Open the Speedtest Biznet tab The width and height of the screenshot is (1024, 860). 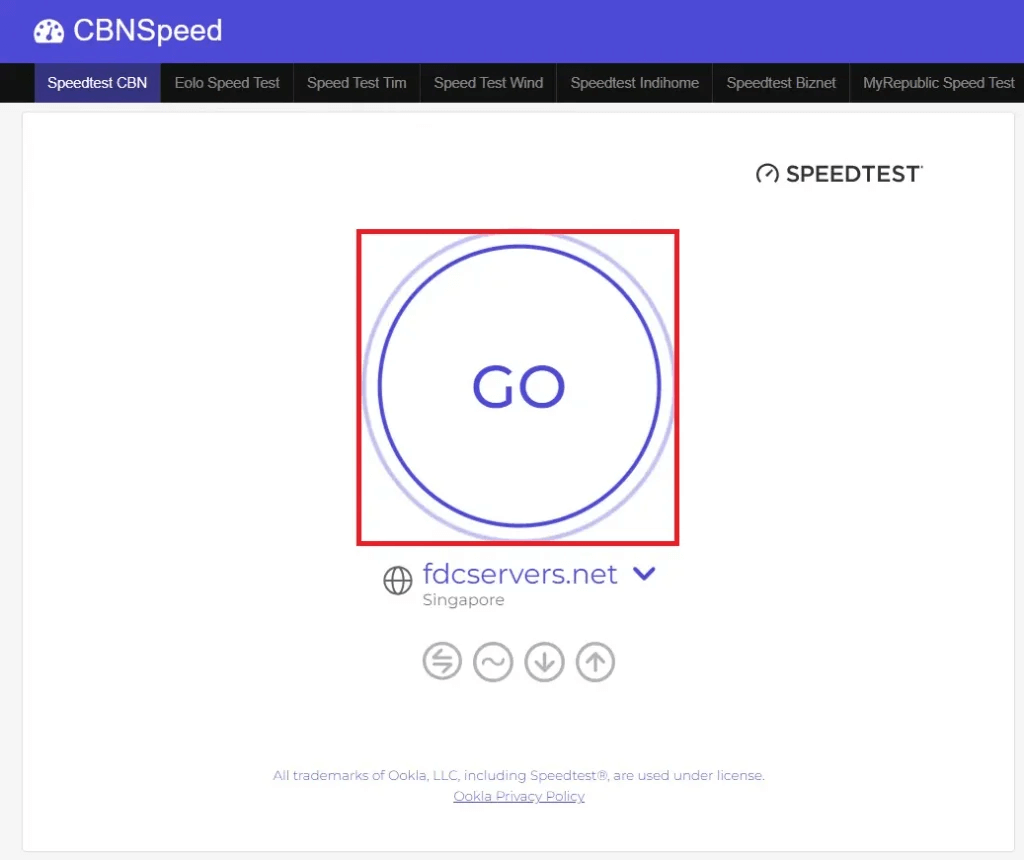coord(781,83)
